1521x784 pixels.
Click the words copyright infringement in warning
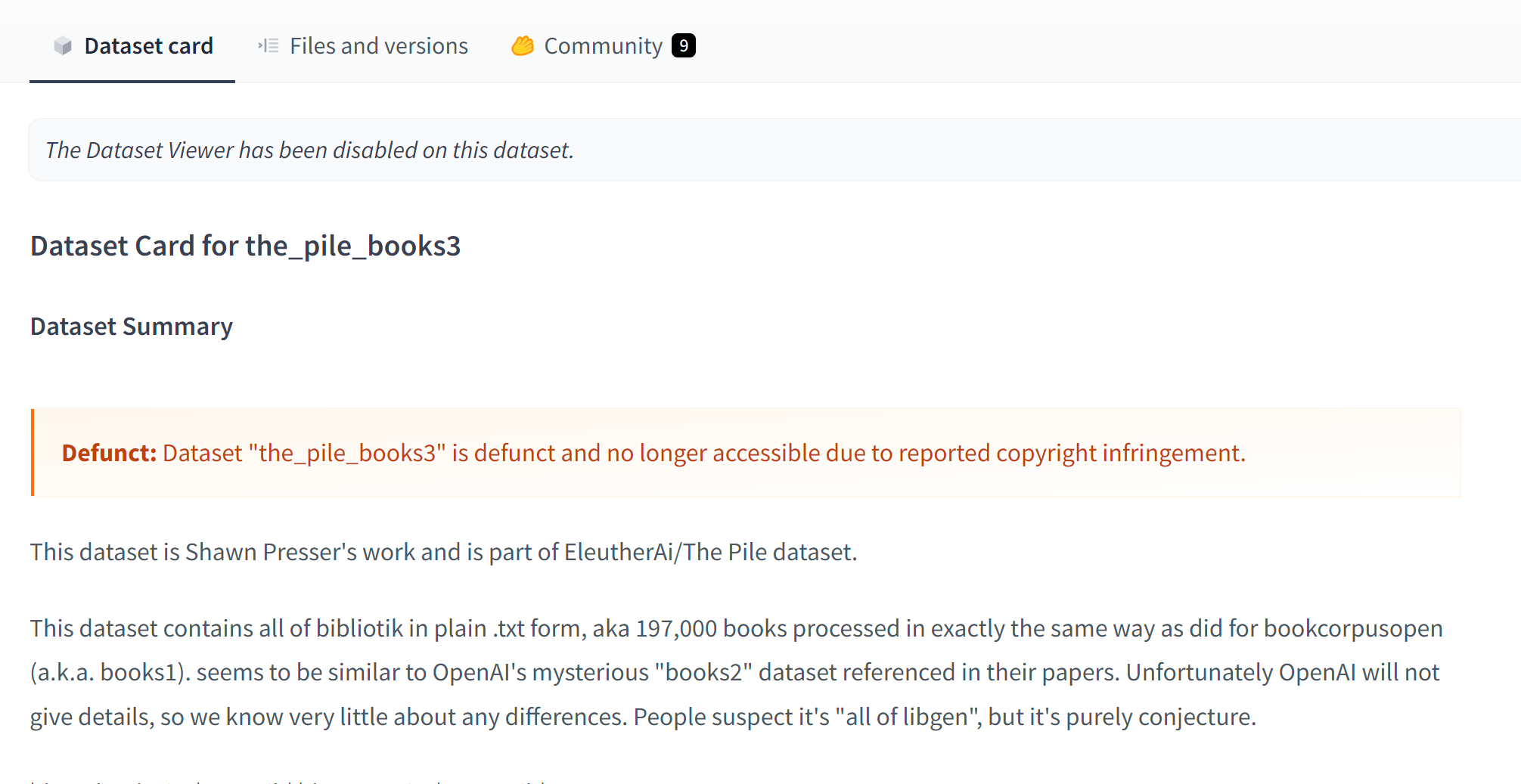click(1120, 453)
